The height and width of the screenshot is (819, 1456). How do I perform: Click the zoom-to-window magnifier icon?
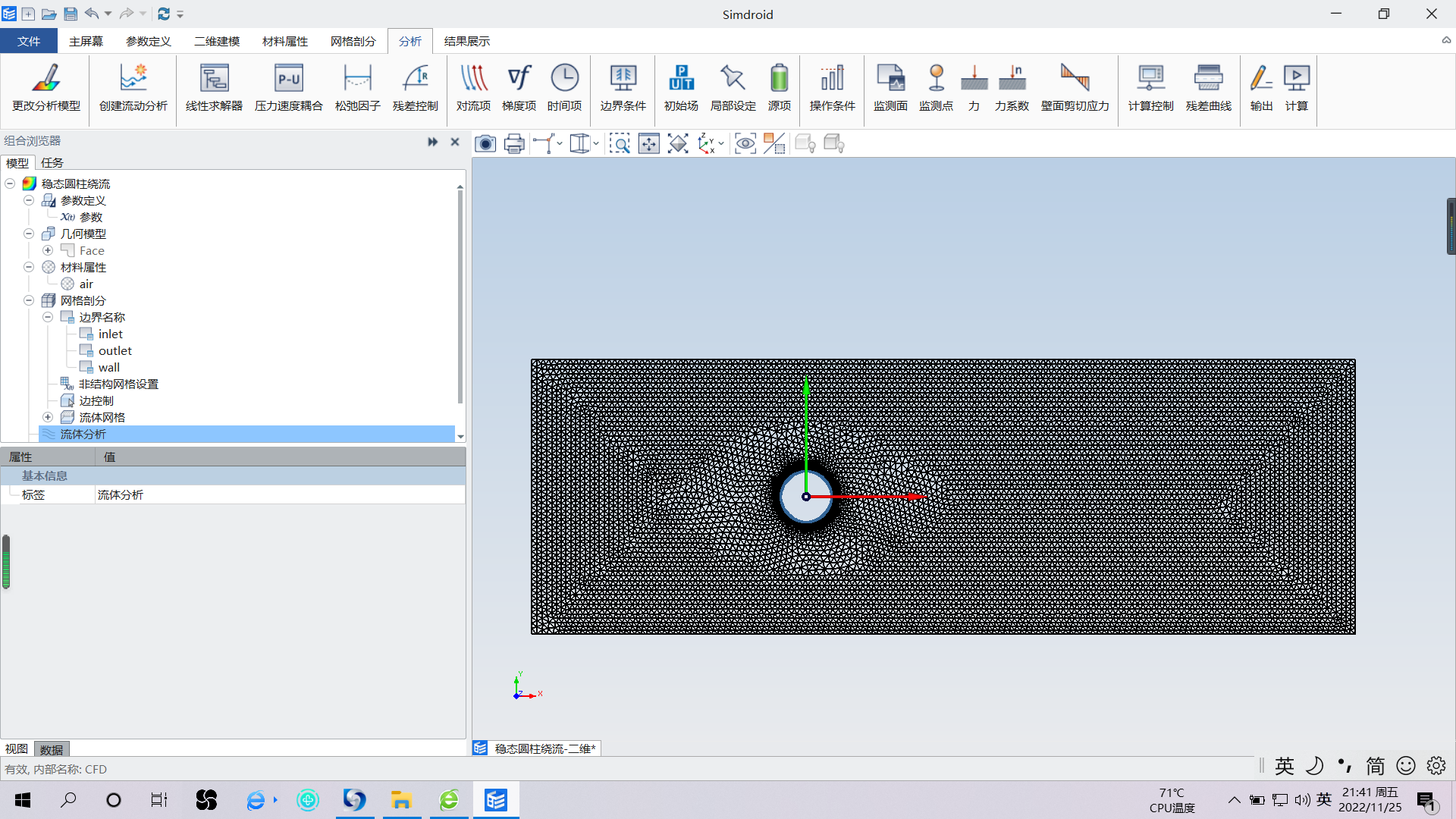point(620,143)
